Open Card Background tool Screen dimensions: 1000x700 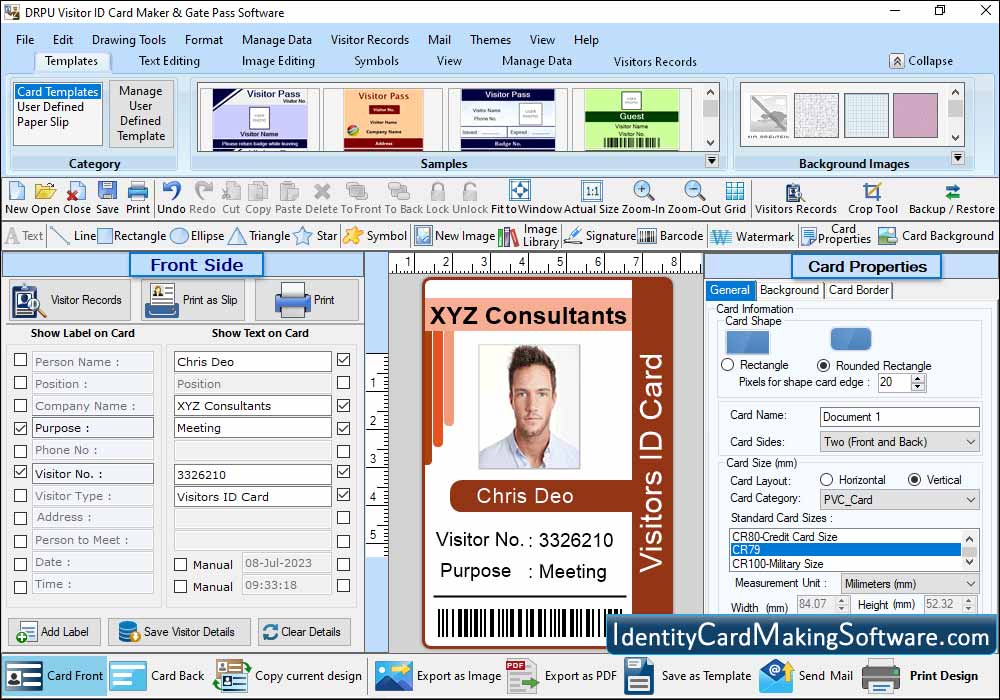[x=936, y=236]
